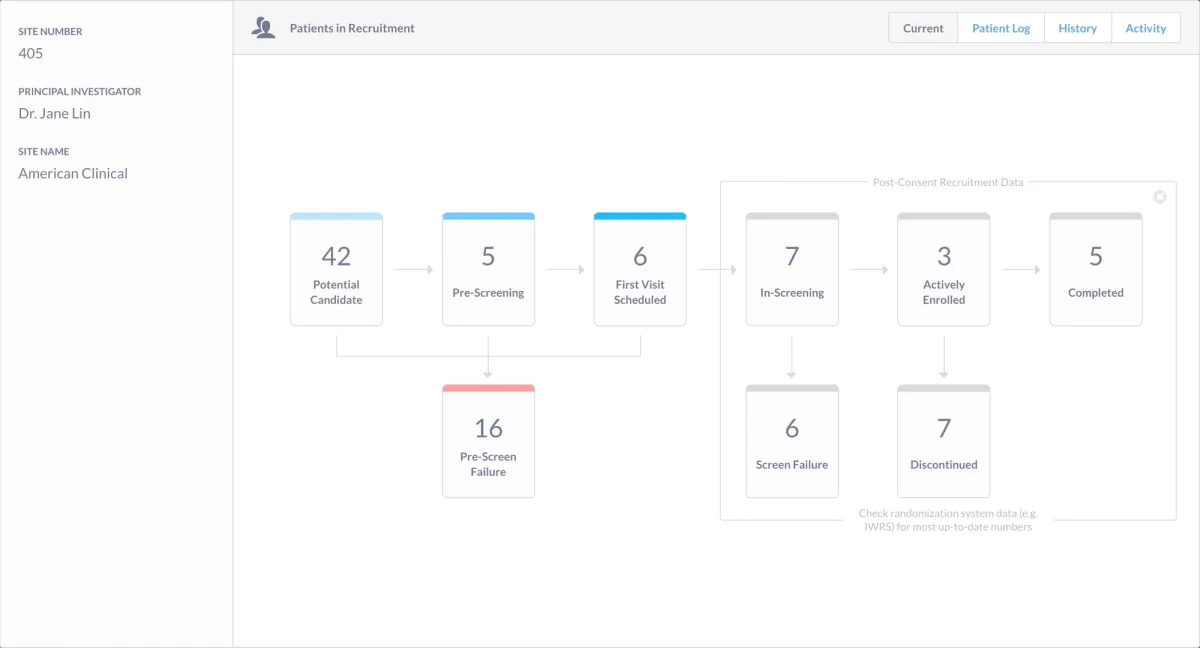
Task: Select the Actively Enrolled card
Action: click(x=944, y=270)
